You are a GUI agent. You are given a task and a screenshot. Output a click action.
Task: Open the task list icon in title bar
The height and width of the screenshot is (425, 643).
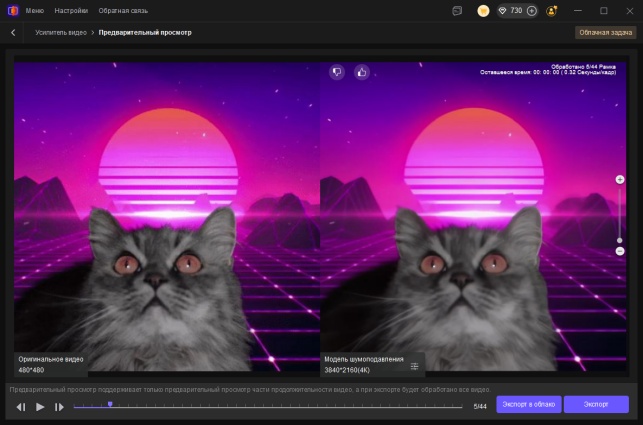[x=457, y=11]
